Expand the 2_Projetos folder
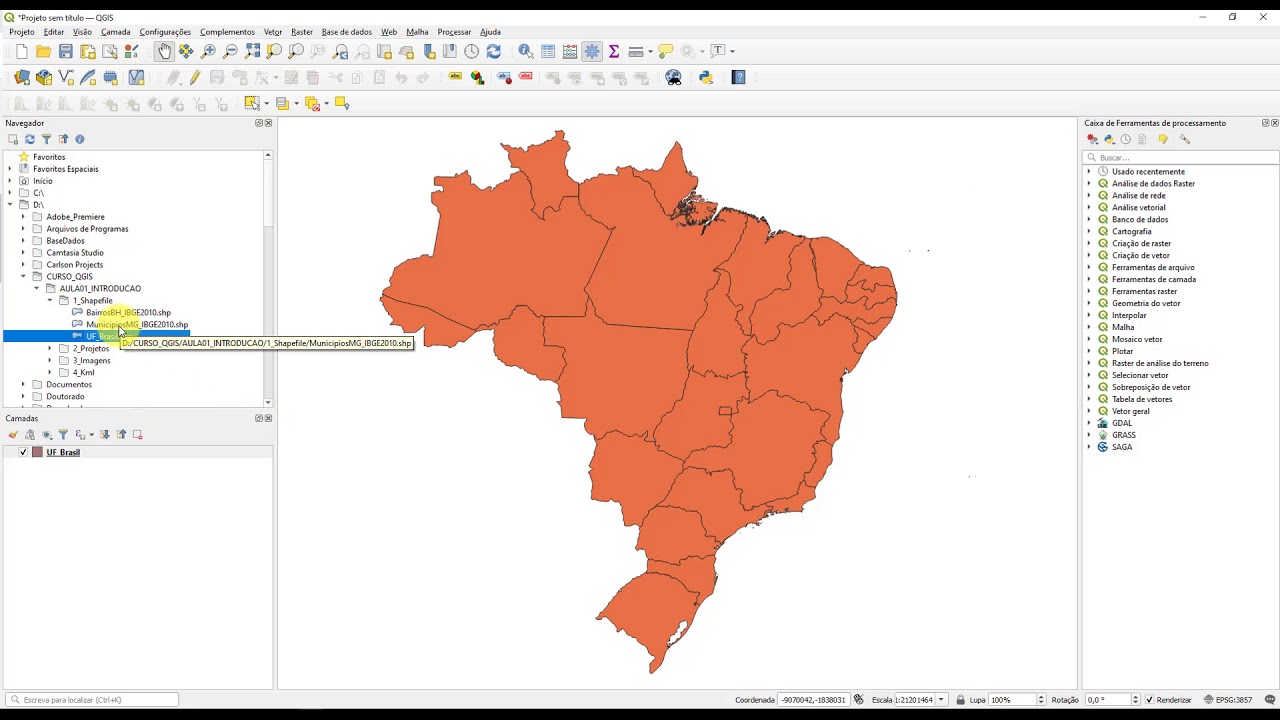This screenshot has height=720, width=1280. [x=50, y=349]
